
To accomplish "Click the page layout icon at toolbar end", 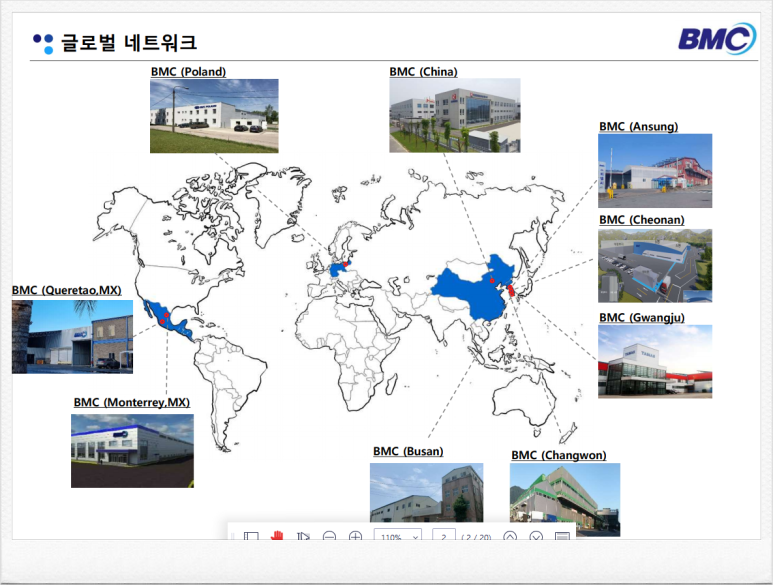I will point(562,536).
